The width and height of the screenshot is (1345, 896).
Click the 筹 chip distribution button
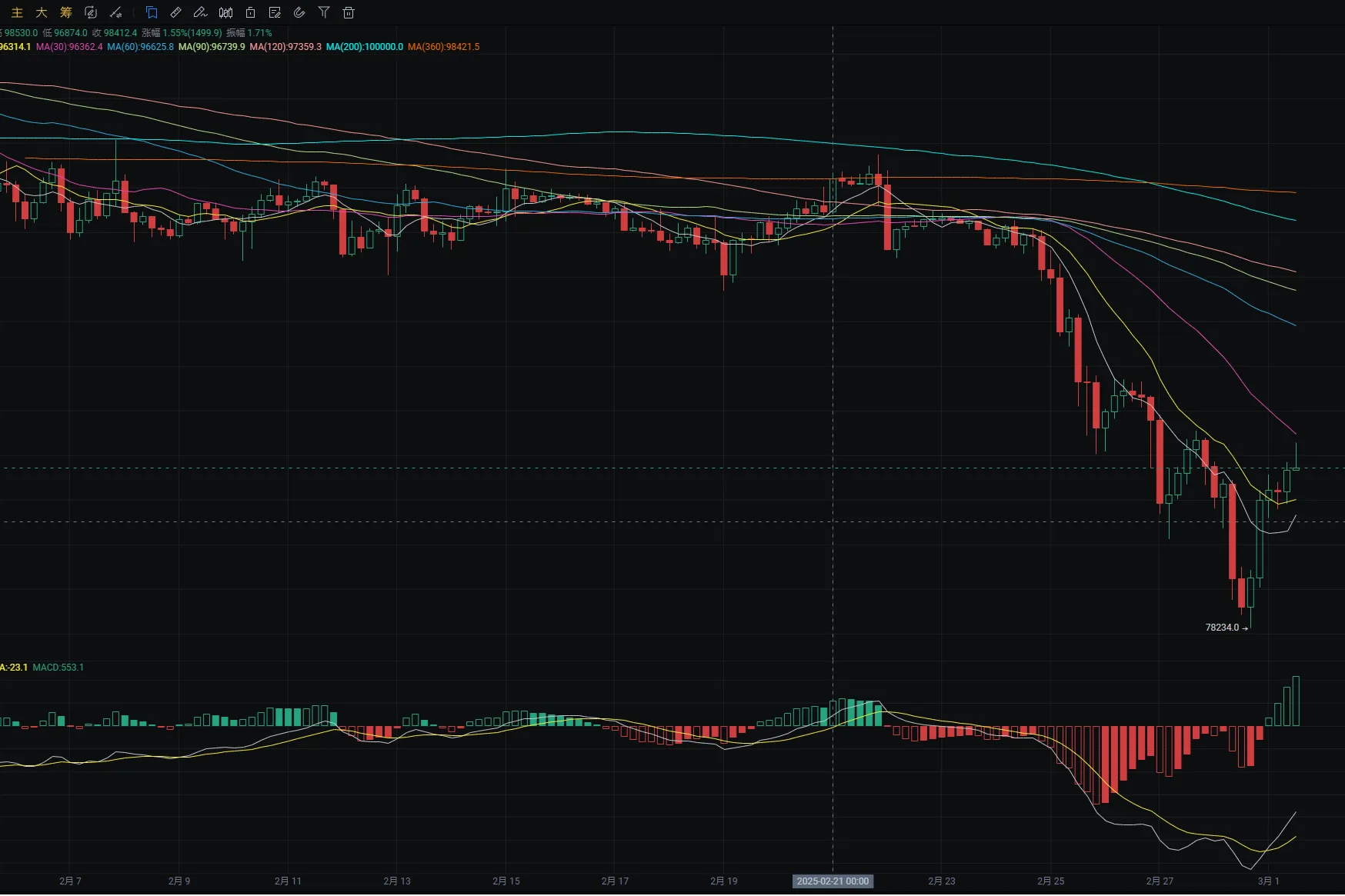click(66, 12)
